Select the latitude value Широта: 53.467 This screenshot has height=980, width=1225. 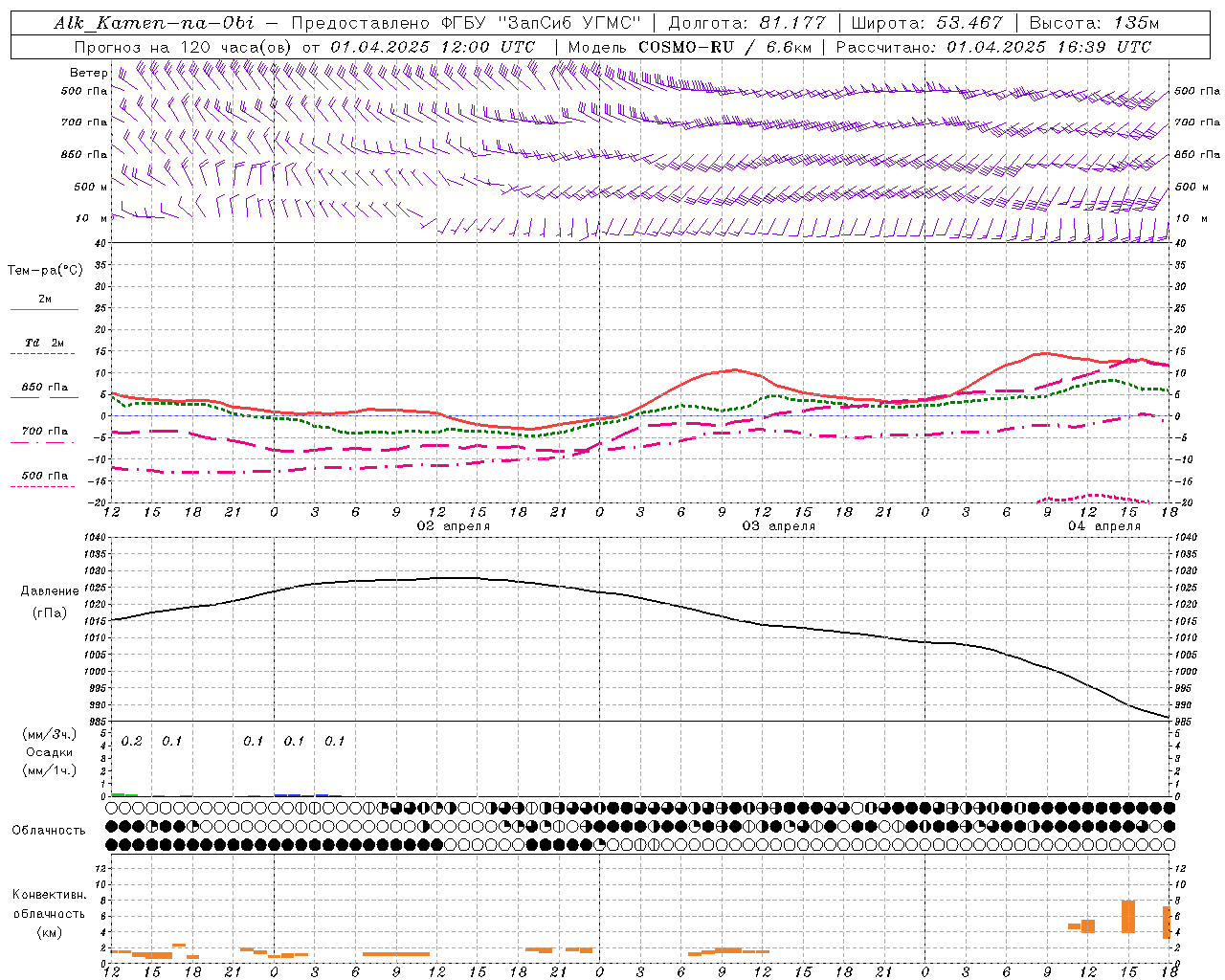click(926, 23)
